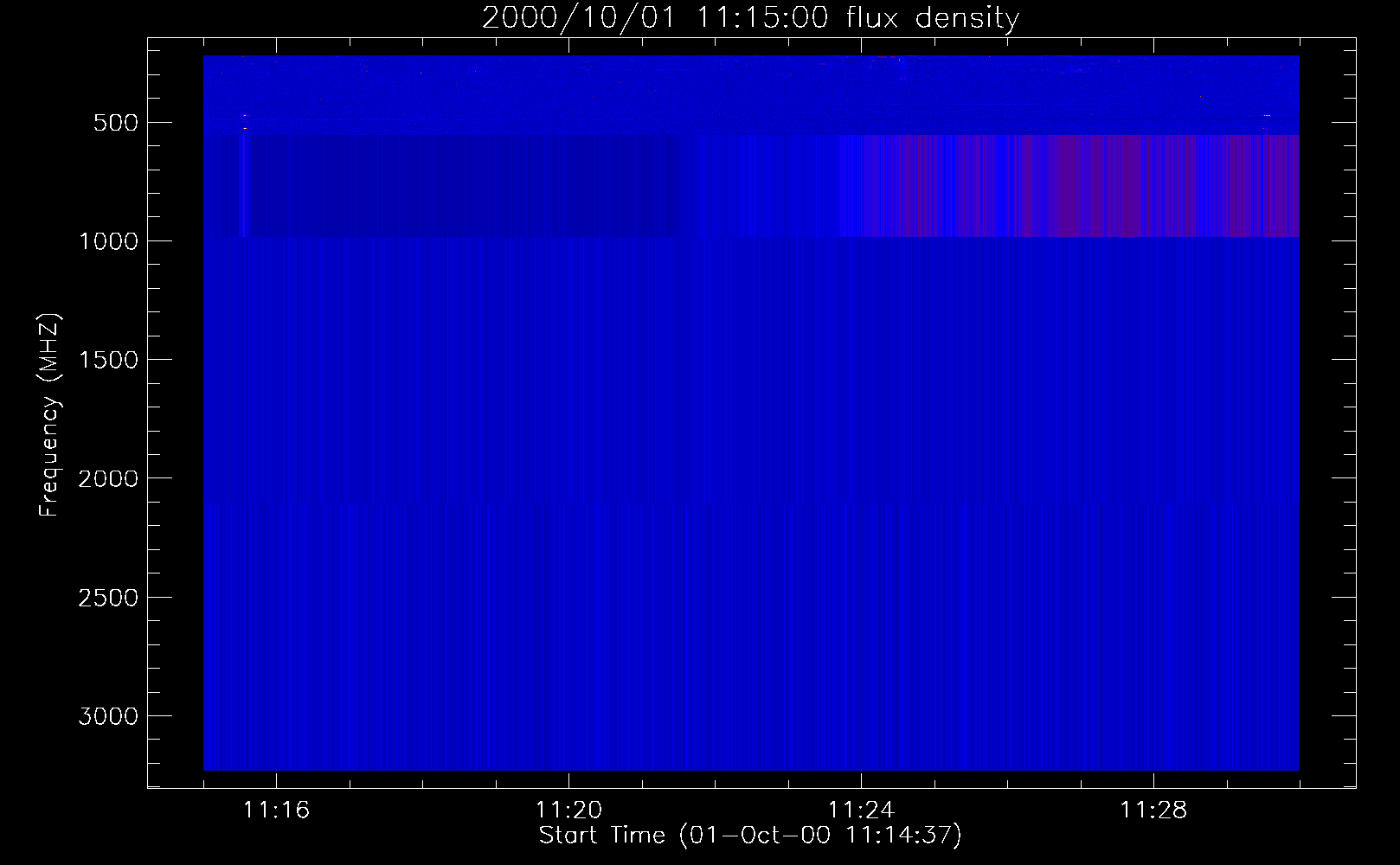Select the 2500 frequency tick label

[x=108, y=598]
